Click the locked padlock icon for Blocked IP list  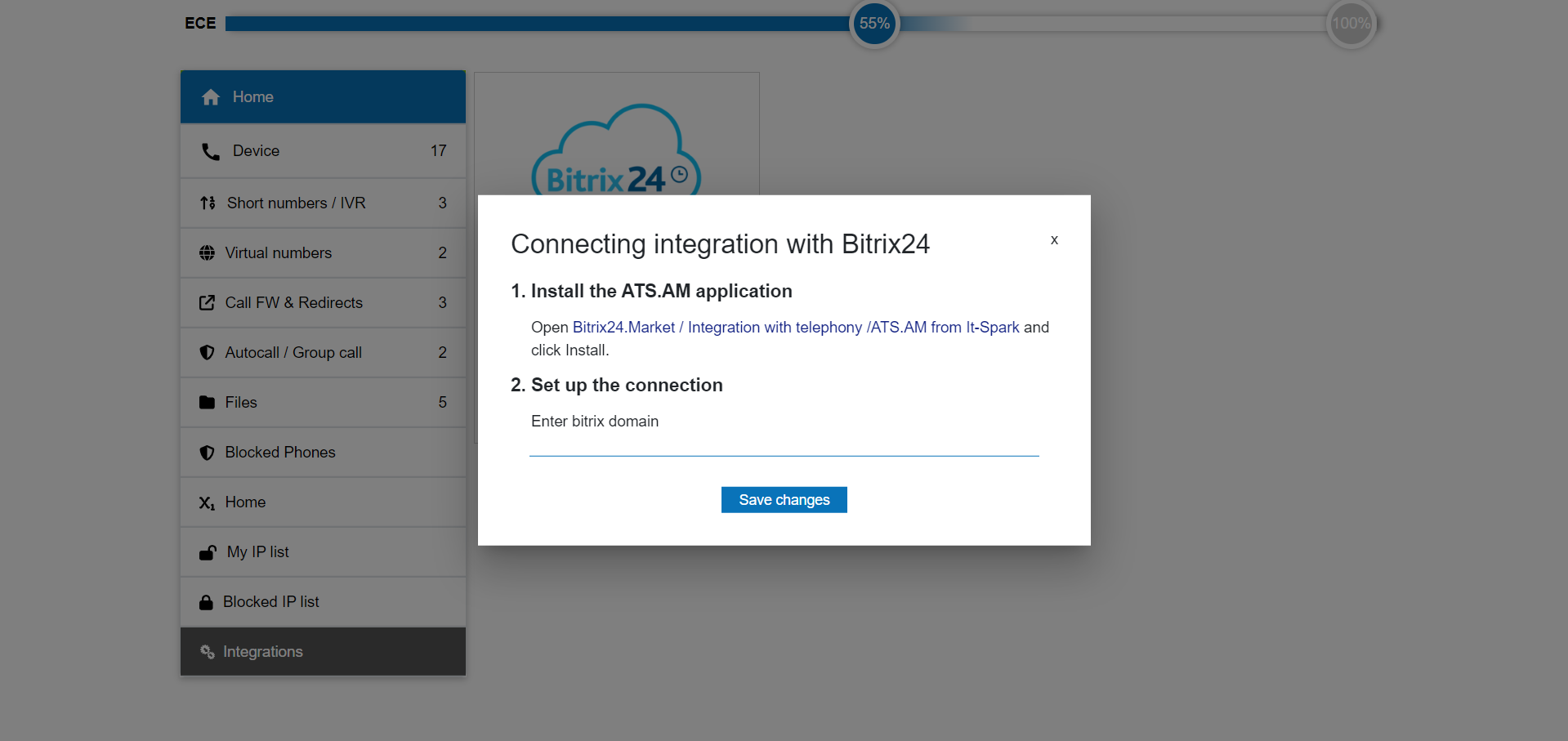pos(206,603)
